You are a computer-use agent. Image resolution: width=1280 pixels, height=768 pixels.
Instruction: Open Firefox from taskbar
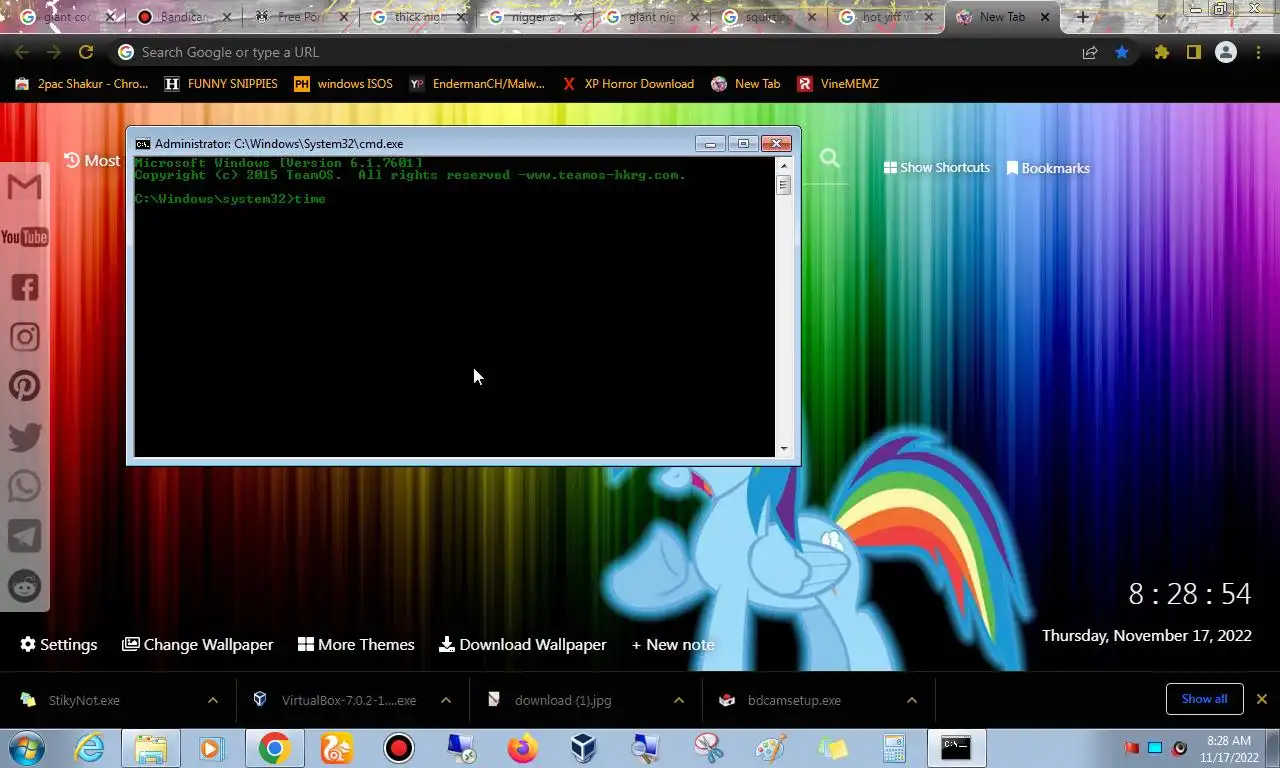tap(522, 748)
